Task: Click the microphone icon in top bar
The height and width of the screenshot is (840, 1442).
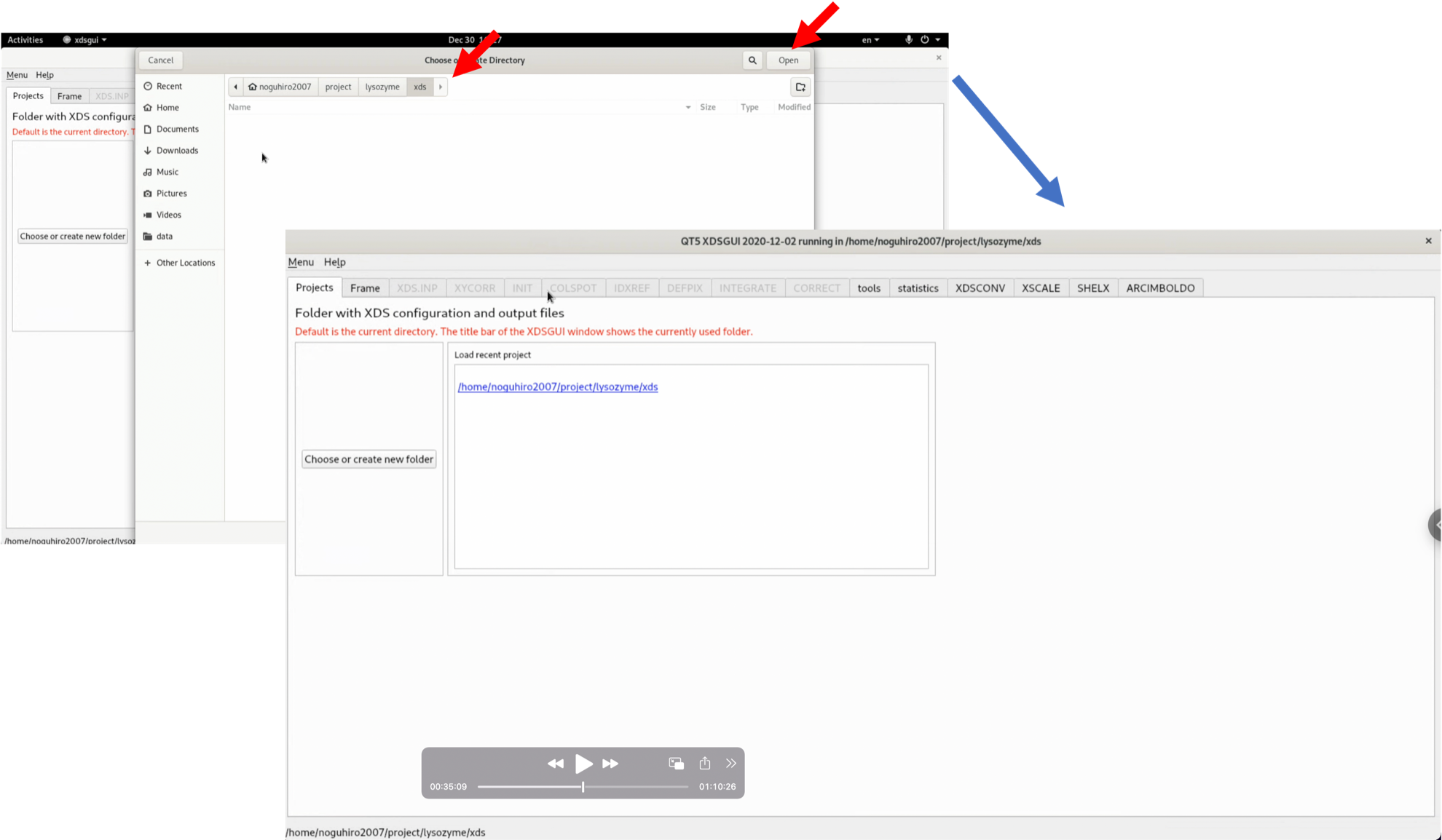Action: pos(908,40)
